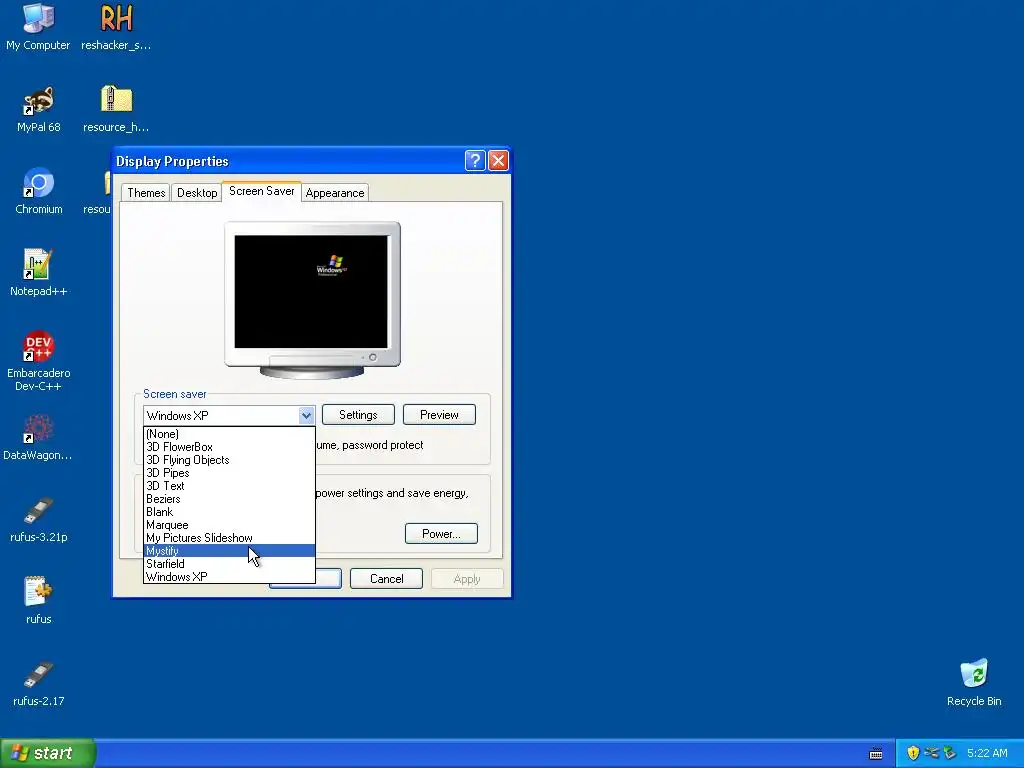Launch MyPal 68 browser shortcut
1024x768 pixels.
click(39, 109)
